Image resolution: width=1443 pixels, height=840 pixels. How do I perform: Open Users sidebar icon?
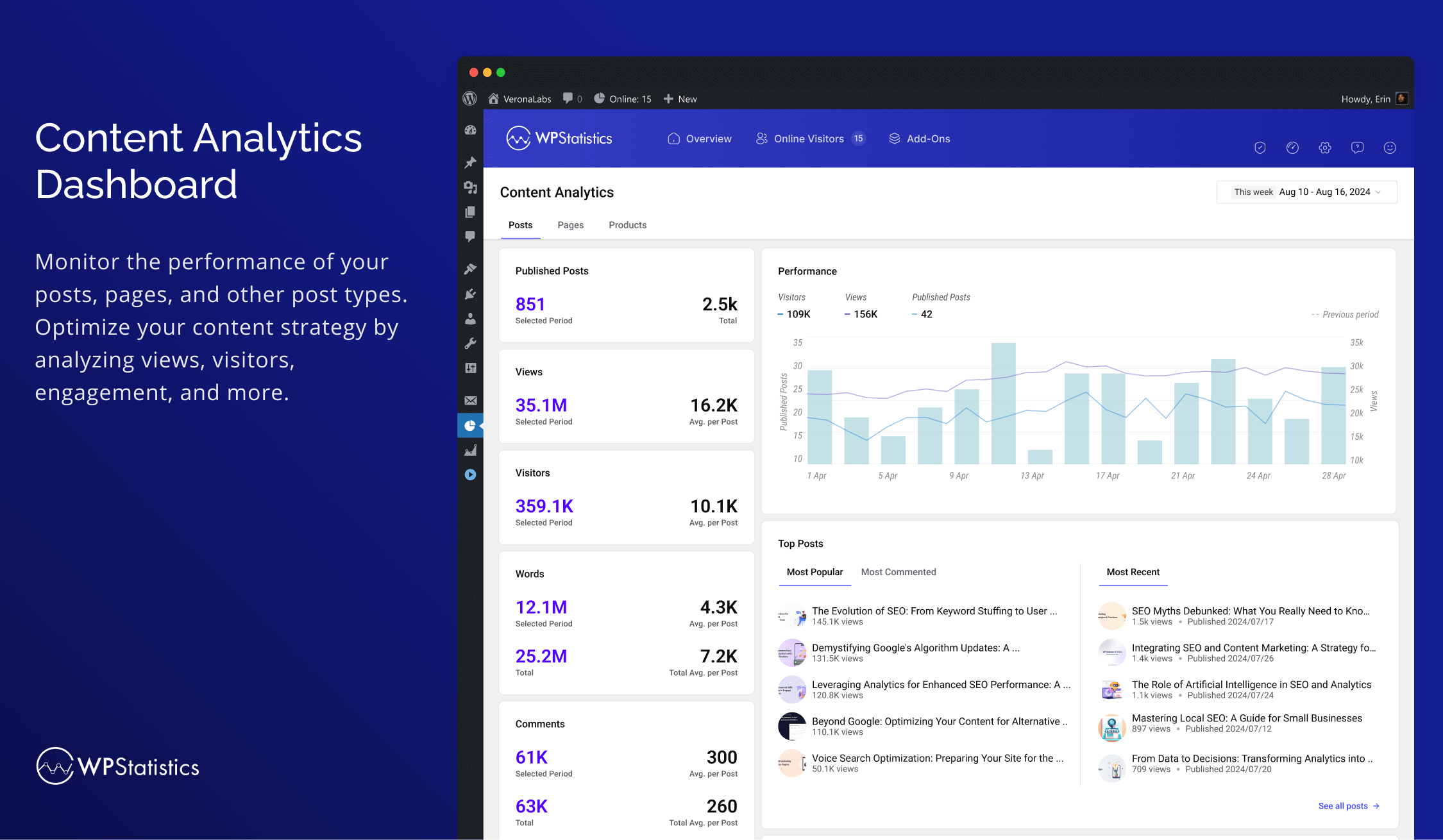coord(470,318)
